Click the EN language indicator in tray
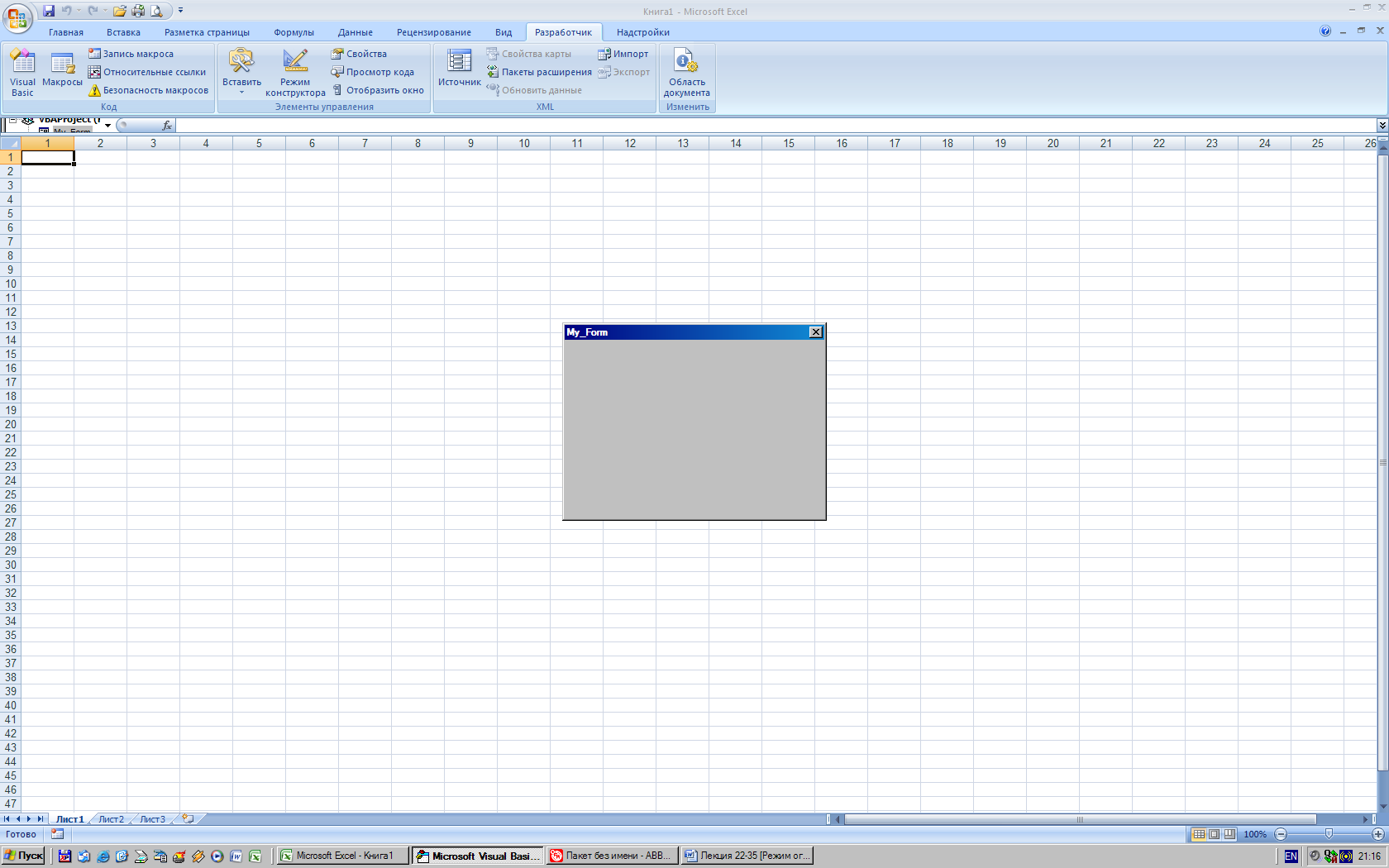This screenshot has width=1389, height=868. 1291,856
